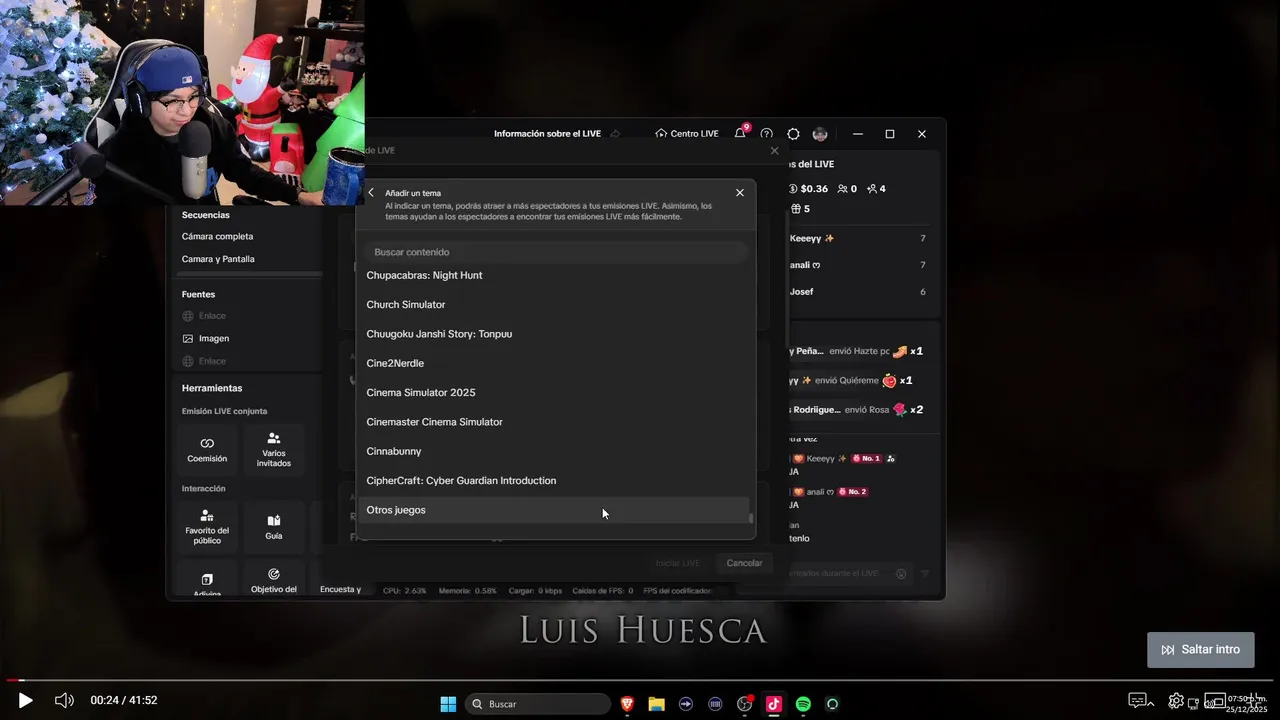The image size is (1280, 720).
Task: Select Chupacabras: Night Hunt topic
Action: [x=555, y=275]
